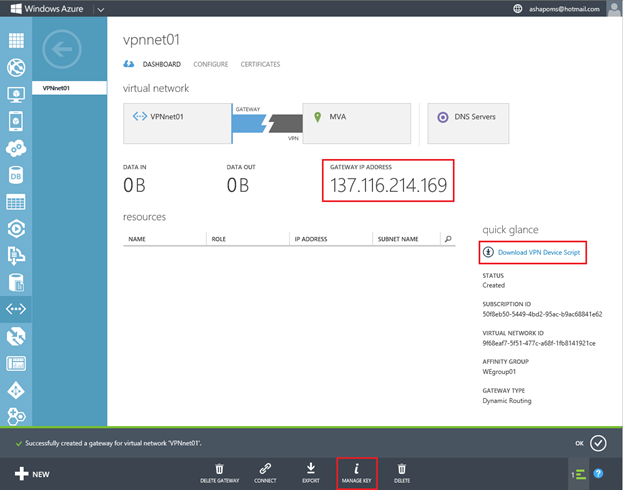
Task: Select the subscription ID value
Action: (542, 314)
